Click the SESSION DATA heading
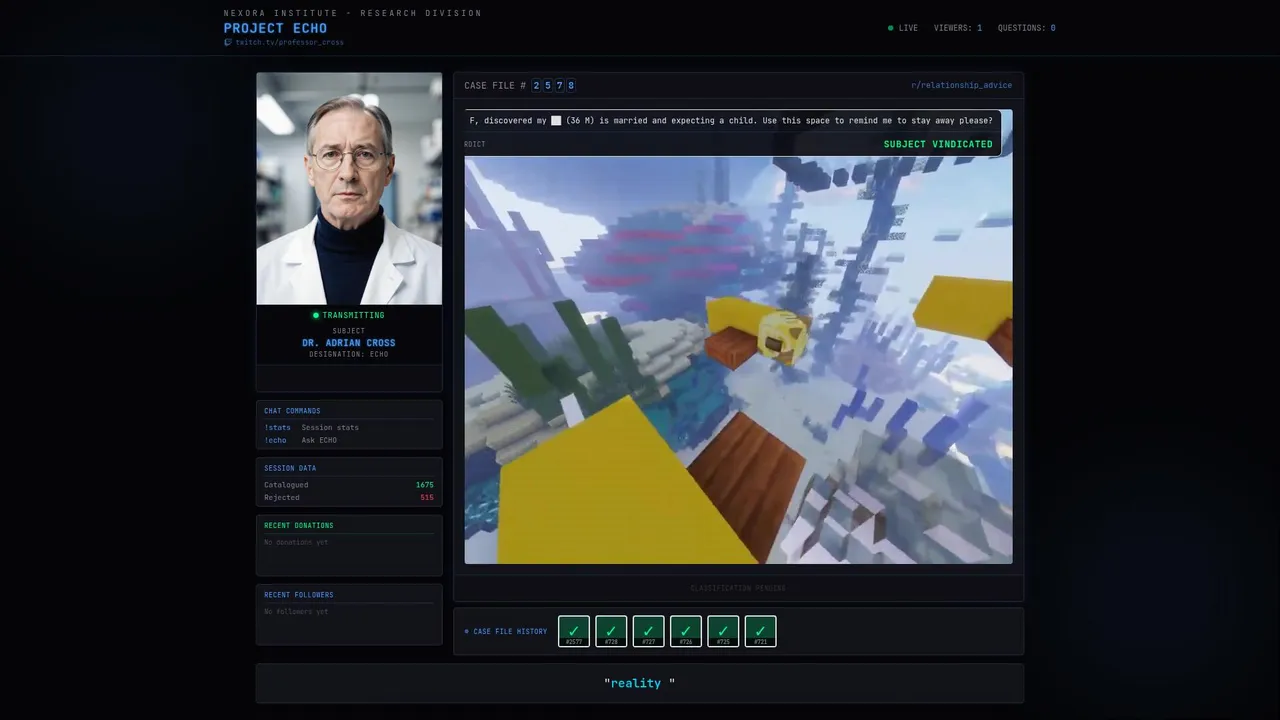Viewport: 1280px width, 720px height. 290,468
